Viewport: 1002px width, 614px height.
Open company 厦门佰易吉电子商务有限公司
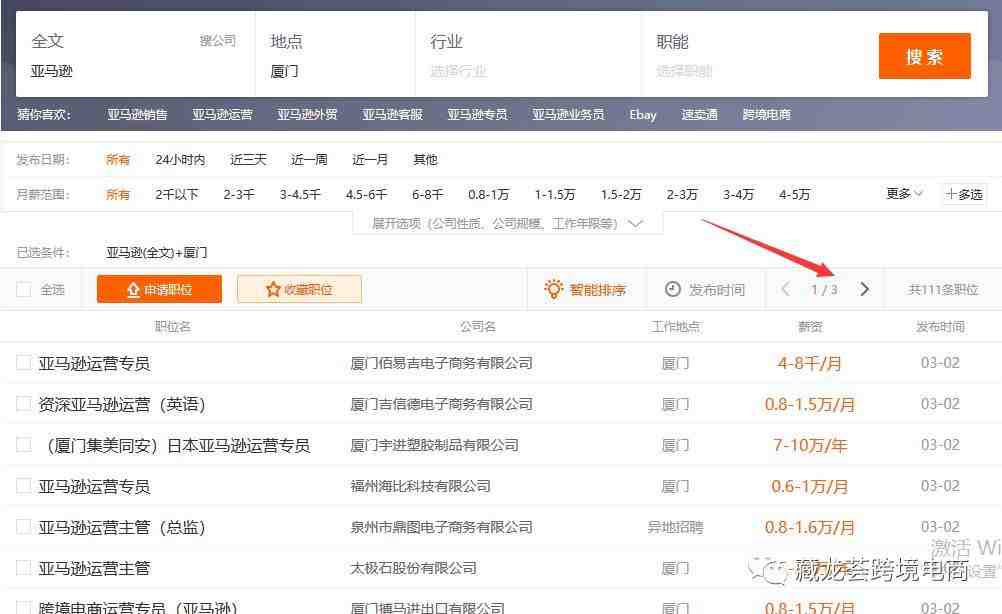[x=442, y=363]
